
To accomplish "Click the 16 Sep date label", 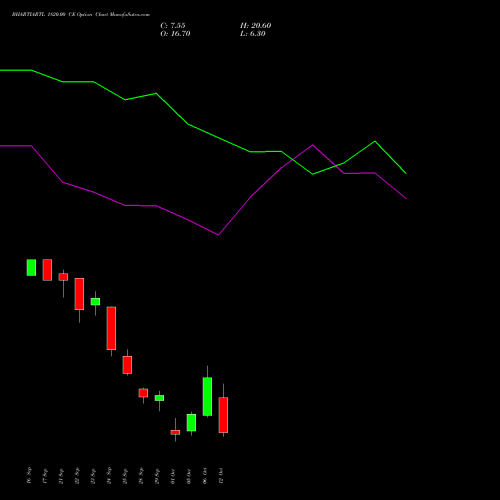I will pyautogui.click(x=29, y=475).
